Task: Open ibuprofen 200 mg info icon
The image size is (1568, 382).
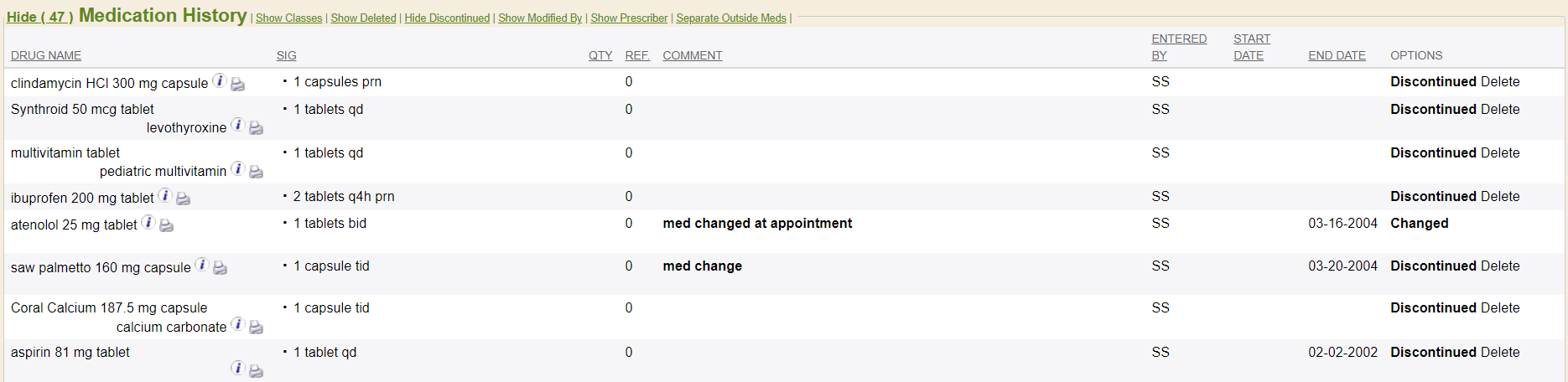Action: point(165,196)
